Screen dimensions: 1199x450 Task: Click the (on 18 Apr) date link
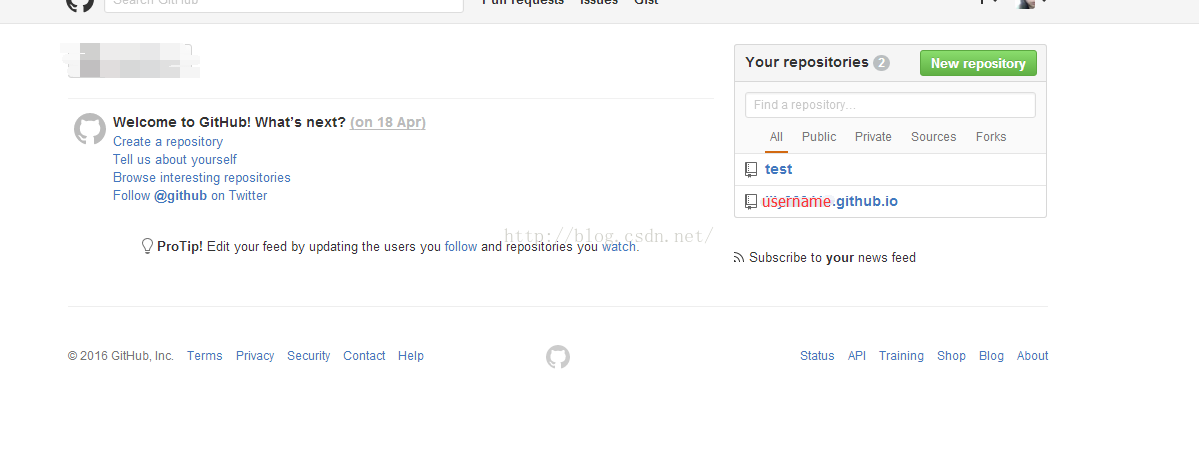pyautogui.click(x=388, y=122)
